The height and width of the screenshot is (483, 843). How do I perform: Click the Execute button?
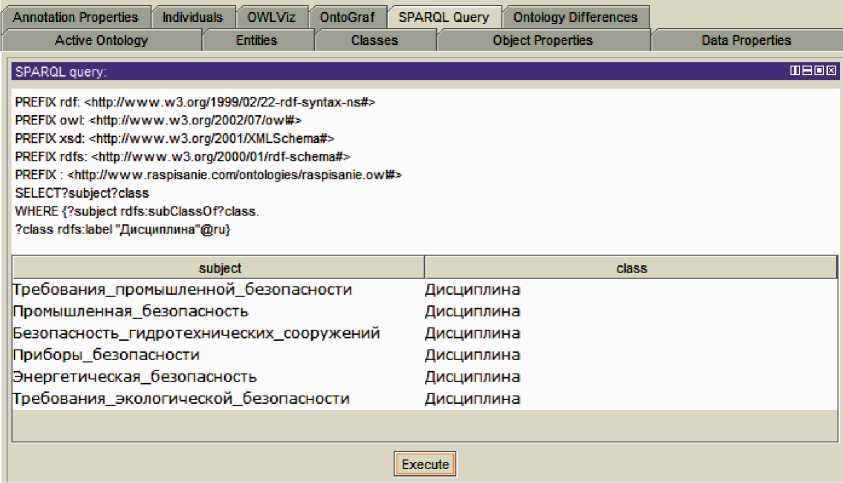point(426,464)
